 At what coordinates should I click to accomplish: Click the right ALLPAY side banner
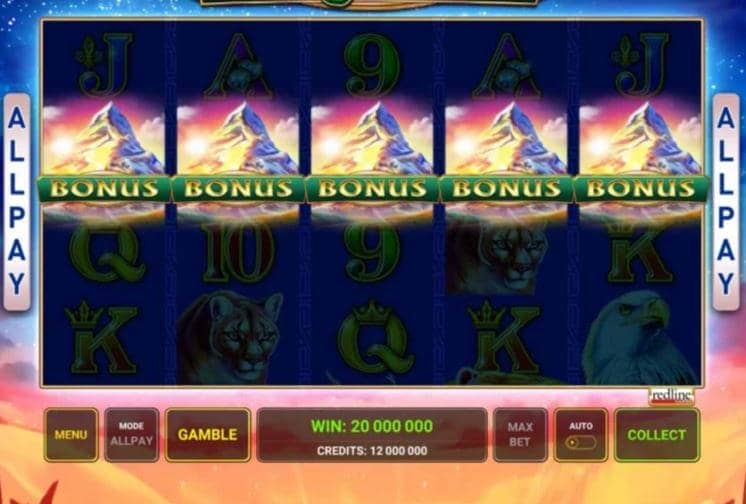pyautogui.click(x=726, y=202)
